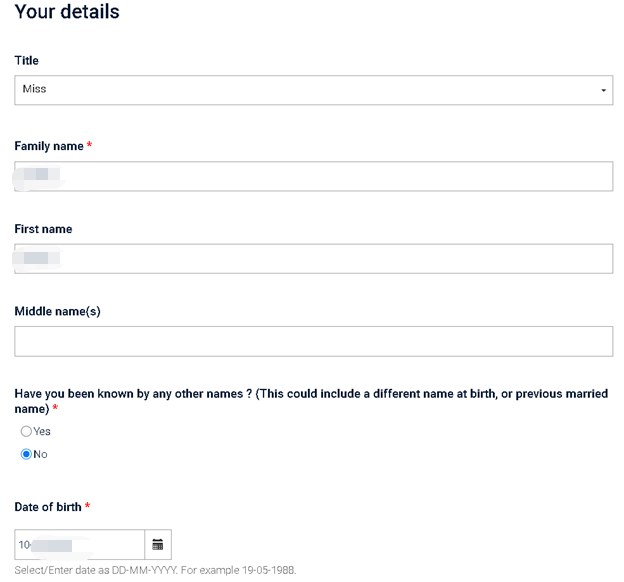Click into the Middle name(s) field
Screen dimensions: 624x582
click(314, 341)
